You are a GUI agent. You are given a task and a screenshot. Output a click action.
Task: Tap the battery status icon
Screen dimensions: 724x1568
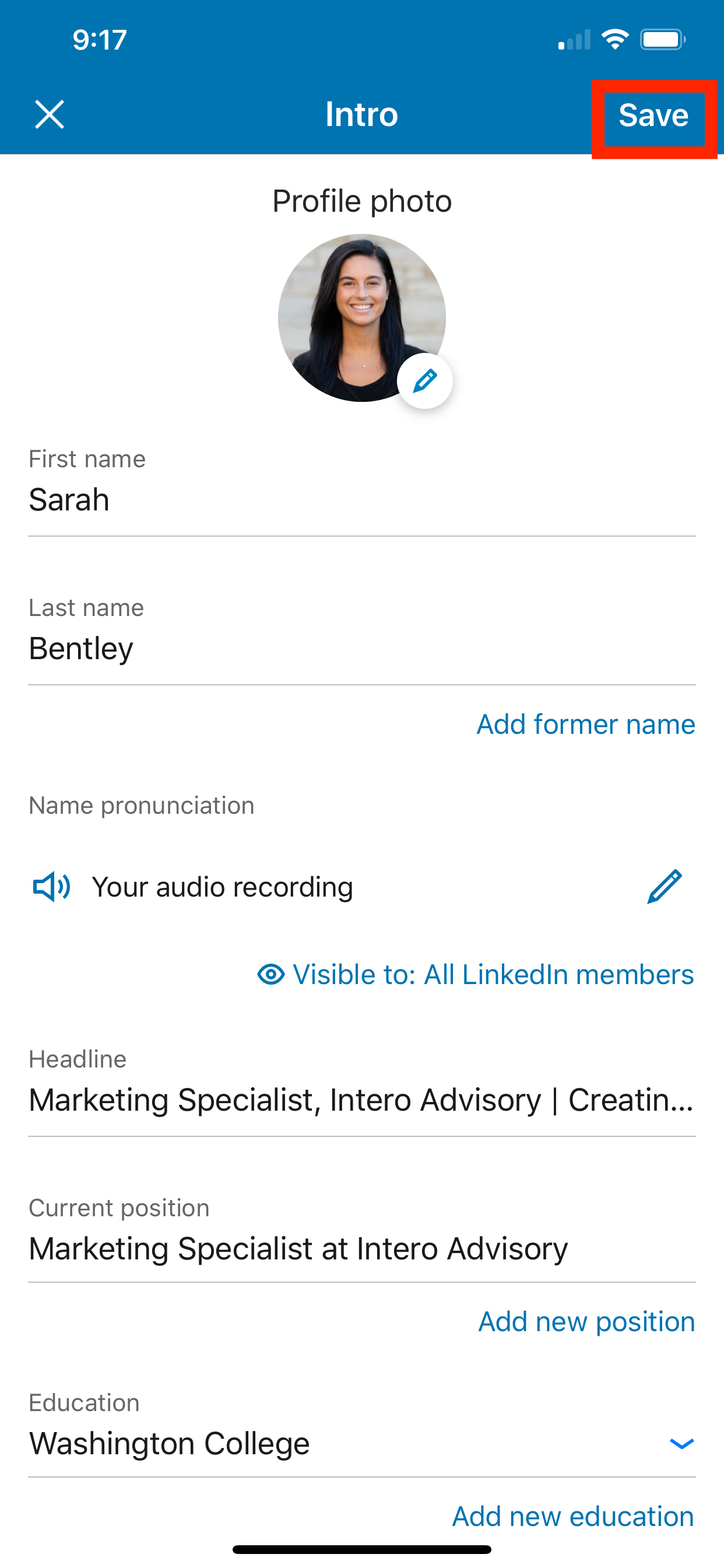click(663, 40)
